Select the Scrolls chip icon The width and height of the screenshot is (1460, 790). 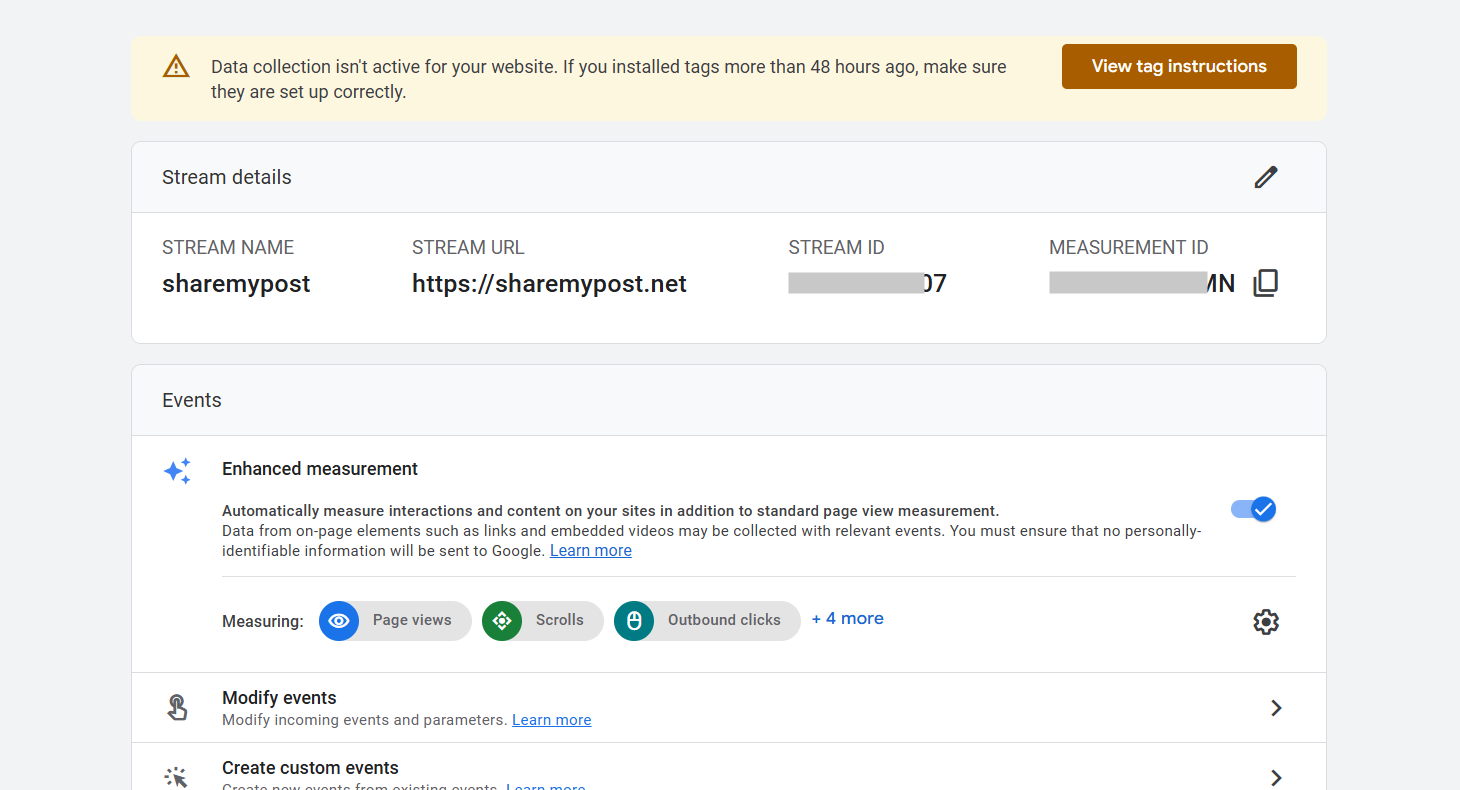pyautogui.click(x=502, y=621)
